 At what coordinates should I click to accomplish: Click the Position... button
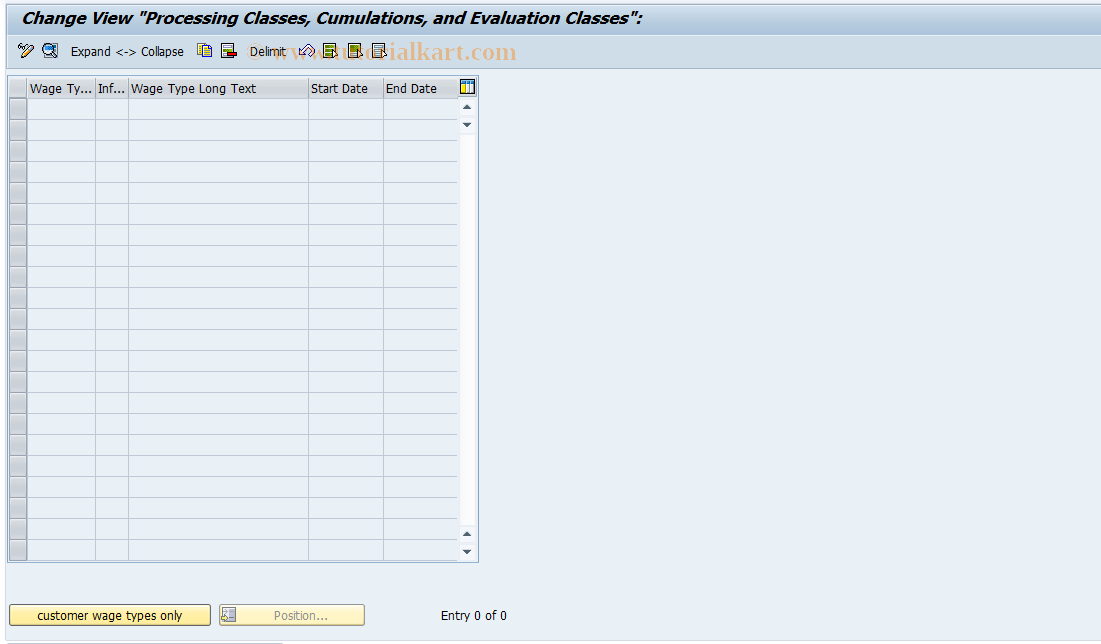291,615
